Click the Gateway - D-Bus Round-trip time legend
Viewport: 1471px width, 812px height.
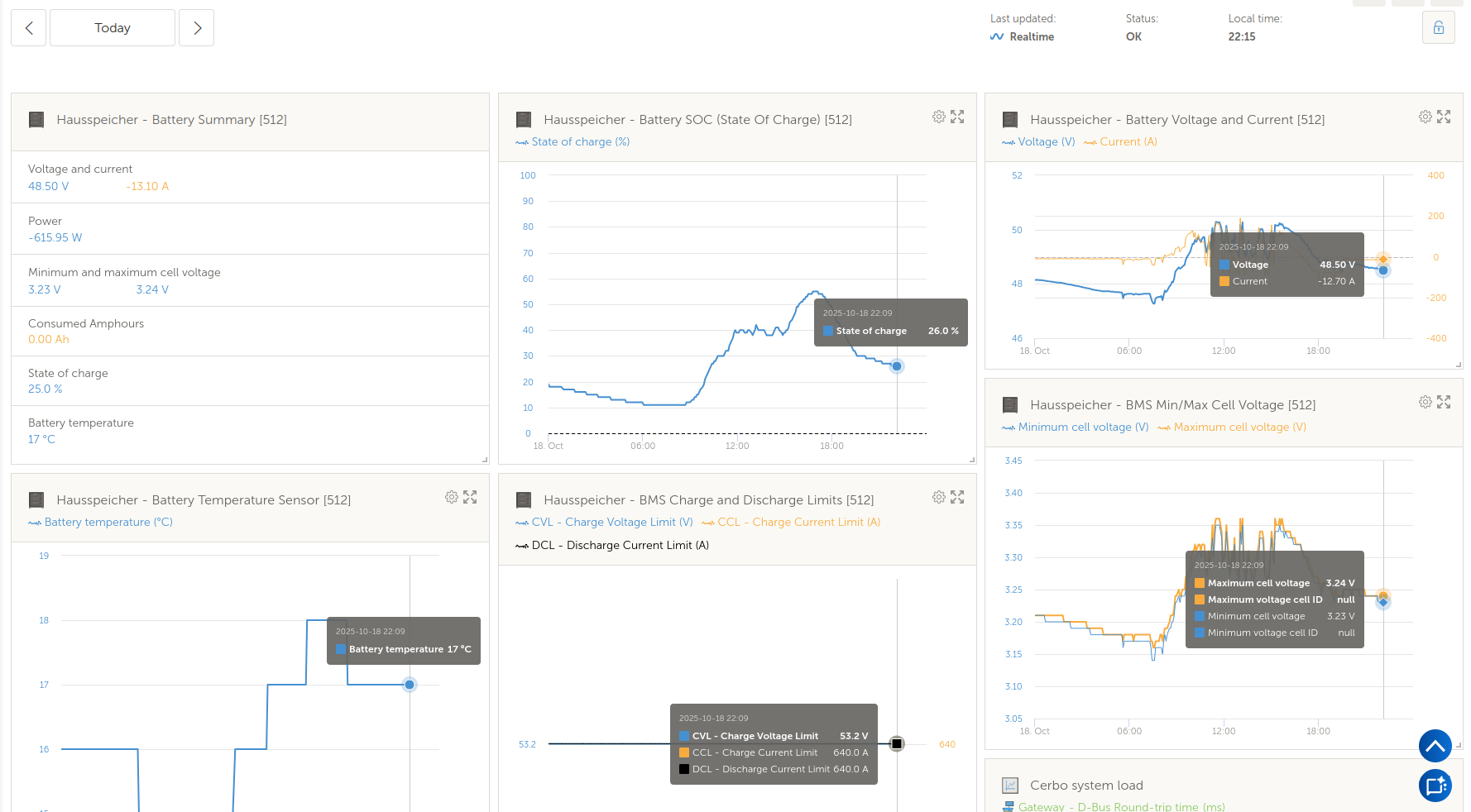(1121, 807)
